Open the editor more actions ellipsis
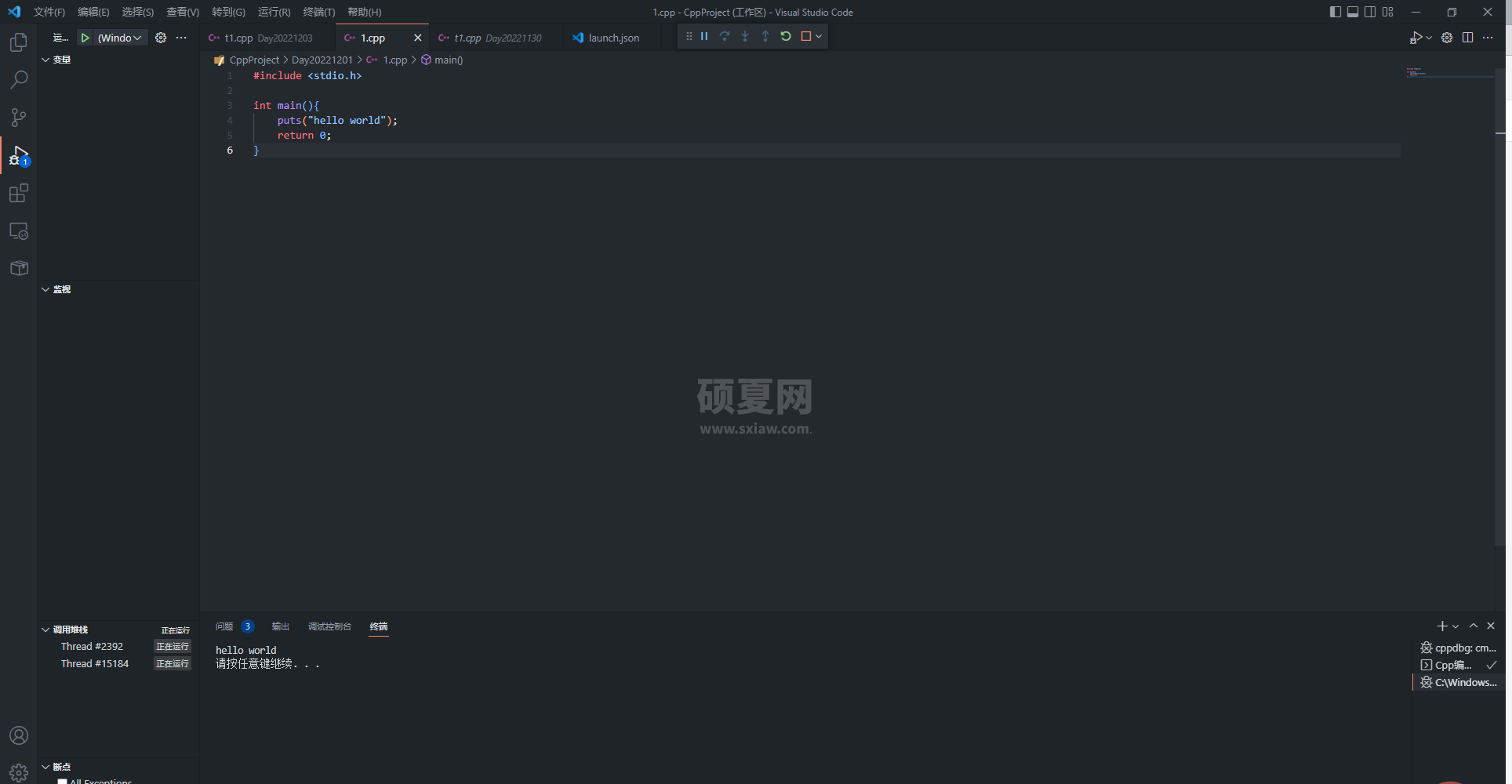The width and height of the screenshot is (1512, 784). pyautogui.click(x=1488, y=38)
